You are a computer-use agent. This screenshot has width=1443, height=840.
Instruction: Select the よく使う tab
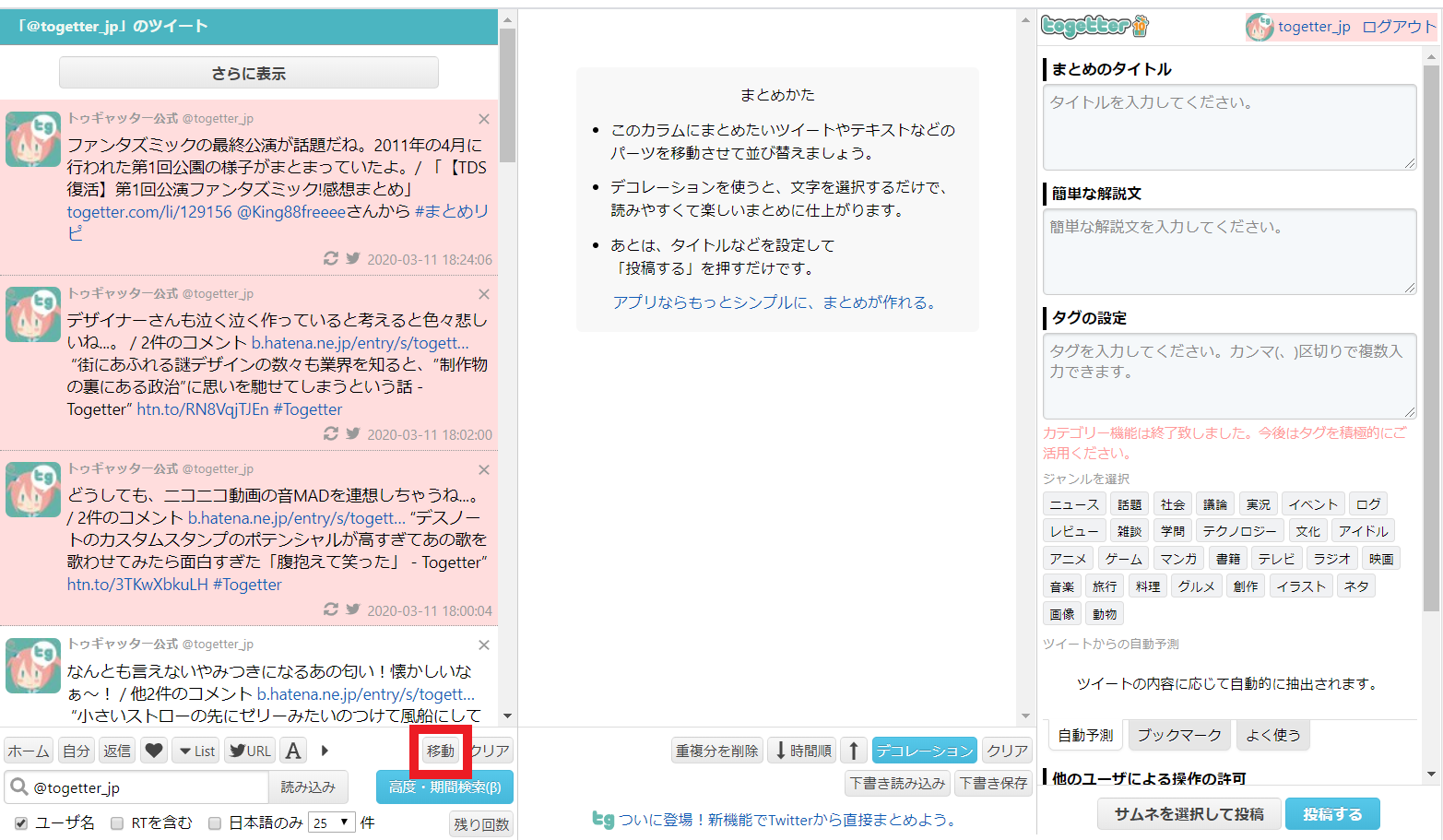[1272, 735]
